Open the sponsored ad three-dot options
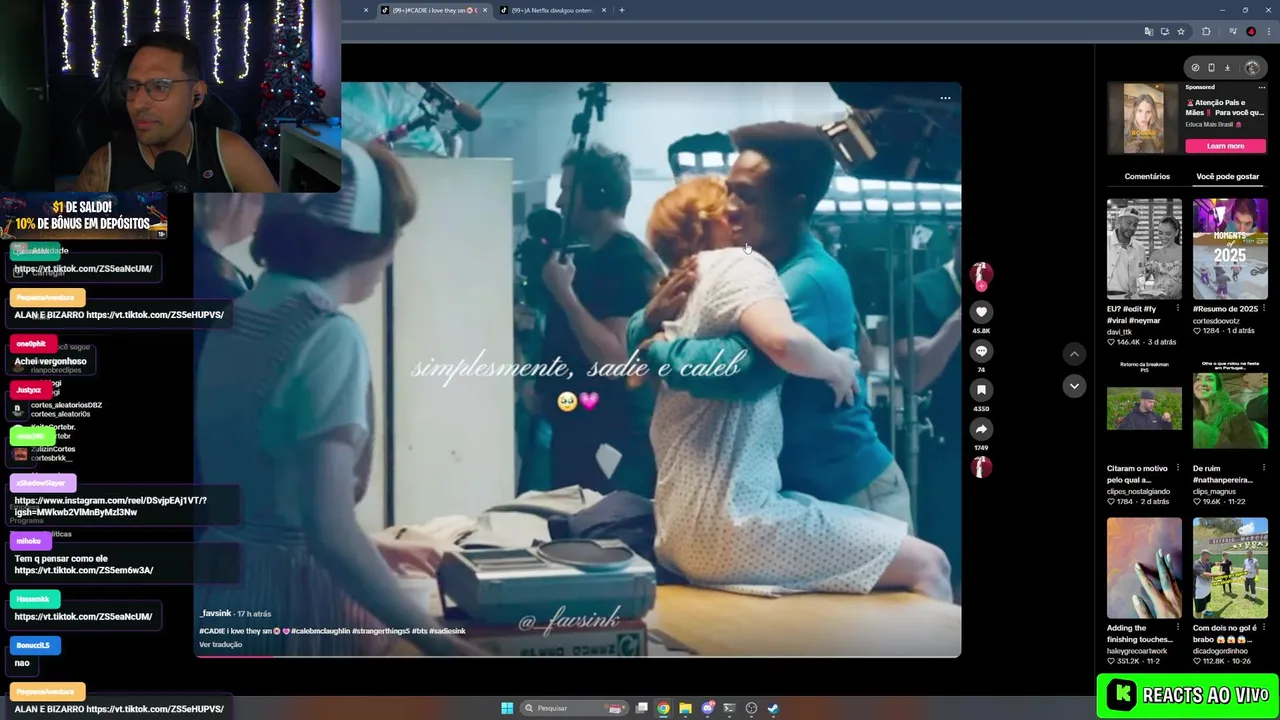 point(1262,87)
